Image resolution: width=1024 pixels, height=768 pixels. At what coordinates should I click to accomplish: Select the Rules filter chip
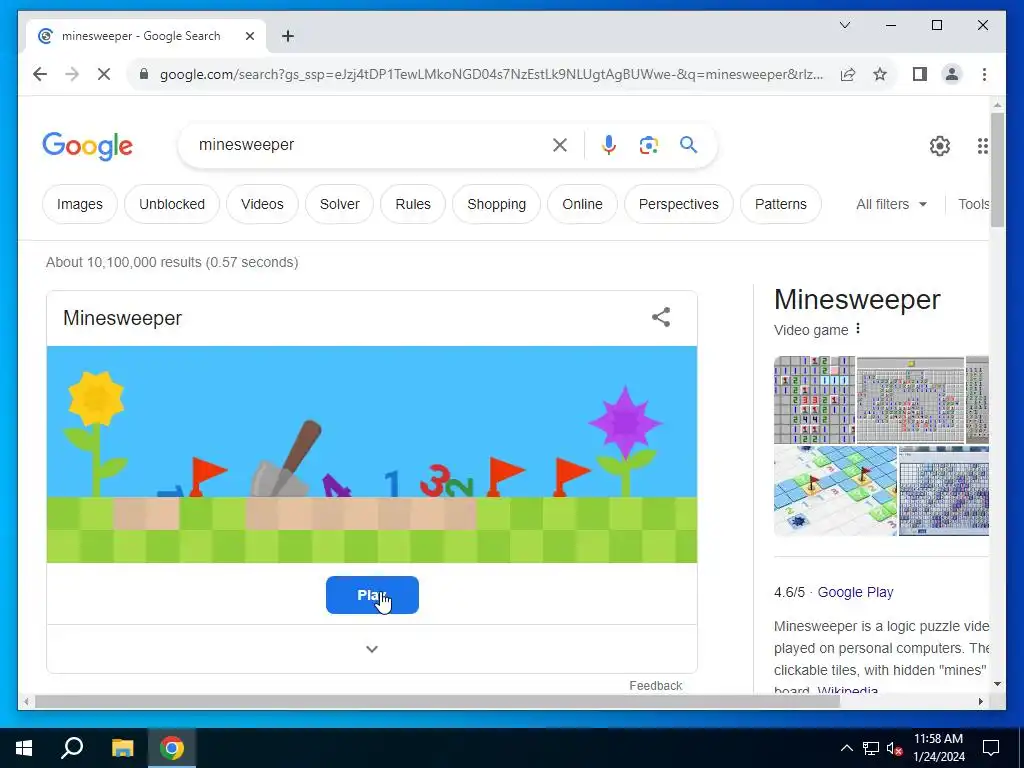(x=413, y=204)
